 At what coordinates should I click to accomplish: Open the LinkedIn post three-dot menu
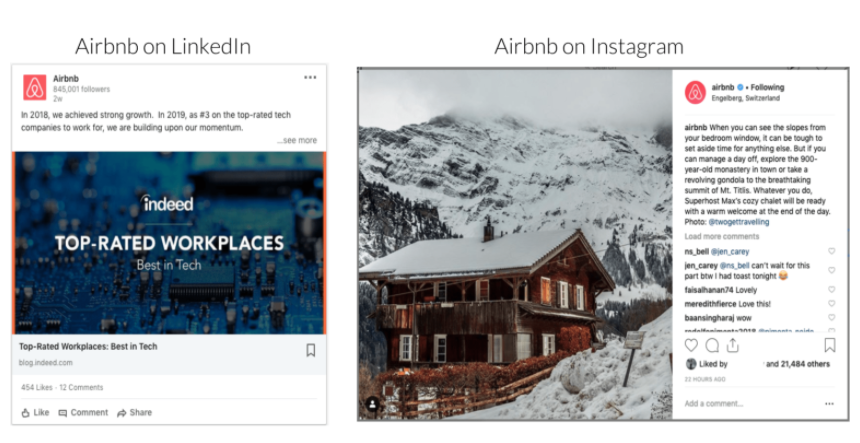(310, 77)
